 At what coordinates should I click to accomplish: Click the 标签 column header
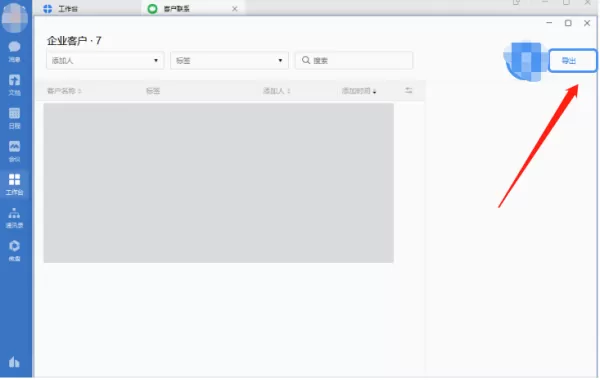click(x=153, y=91)
